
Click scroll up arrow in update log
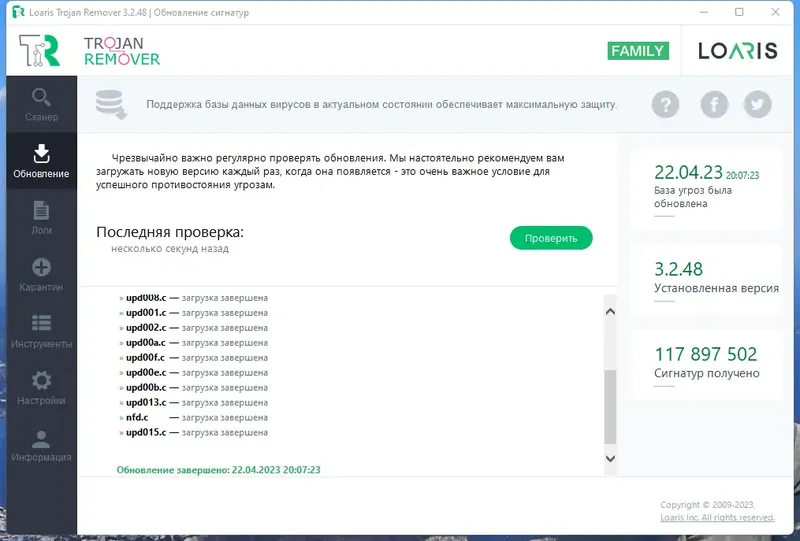coord(610,311)
